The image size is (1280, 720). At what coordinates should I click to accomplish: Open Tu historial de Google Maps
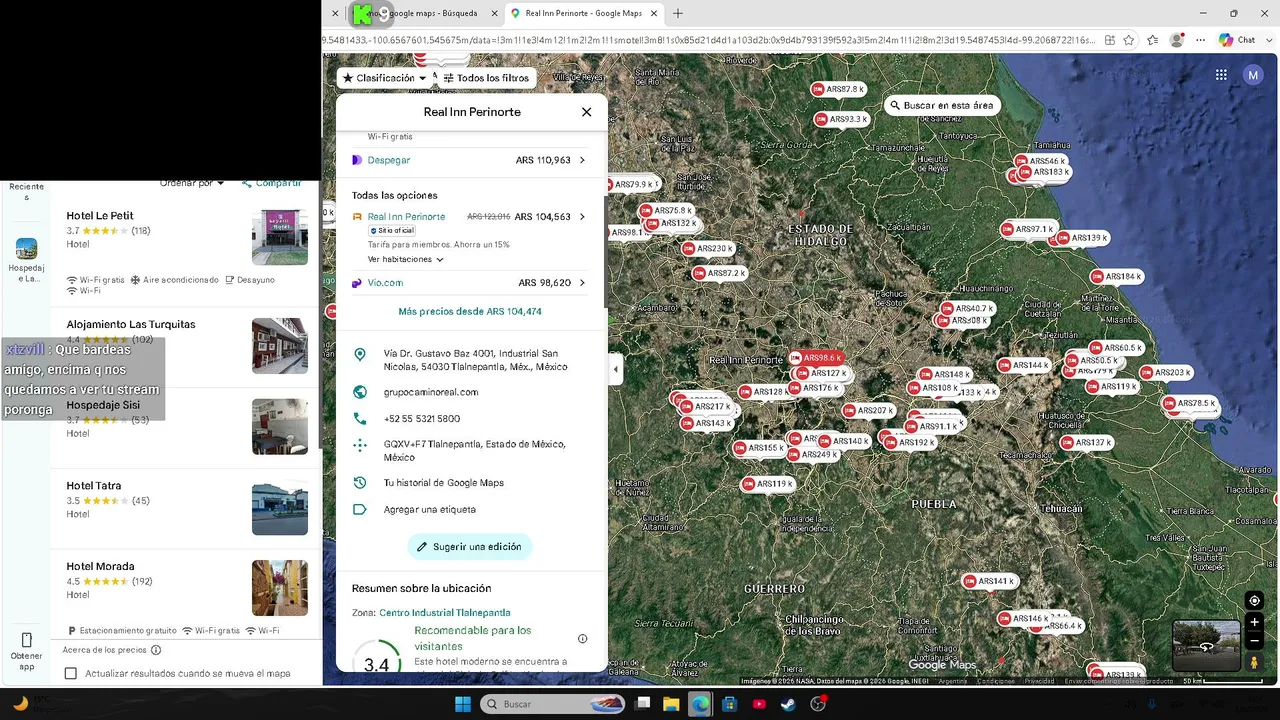[x=444, y=483]
